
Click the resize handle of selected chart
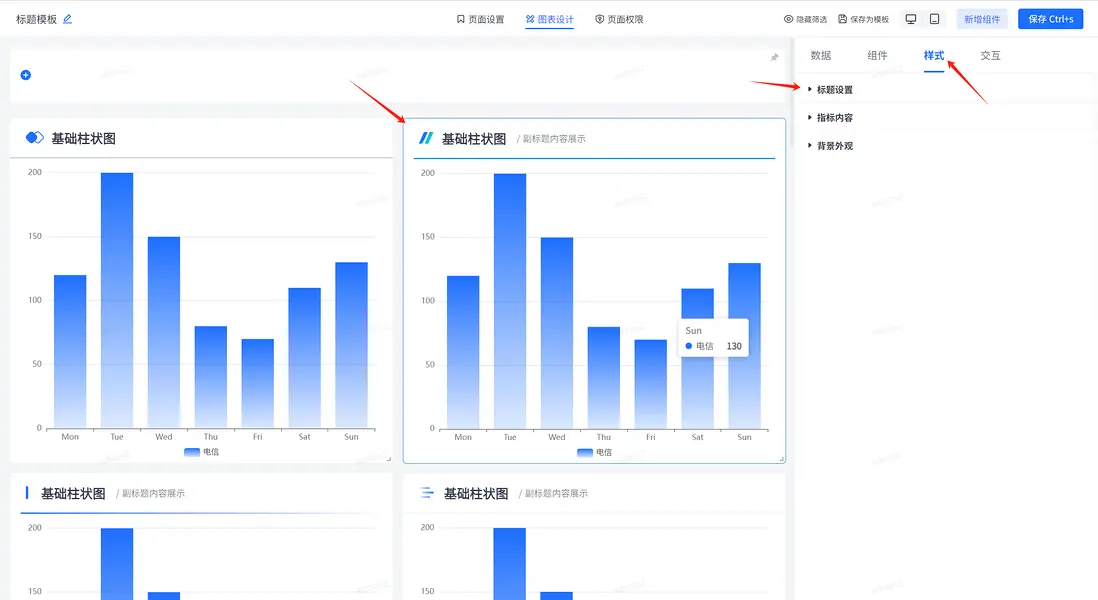(x=781, y=459)
